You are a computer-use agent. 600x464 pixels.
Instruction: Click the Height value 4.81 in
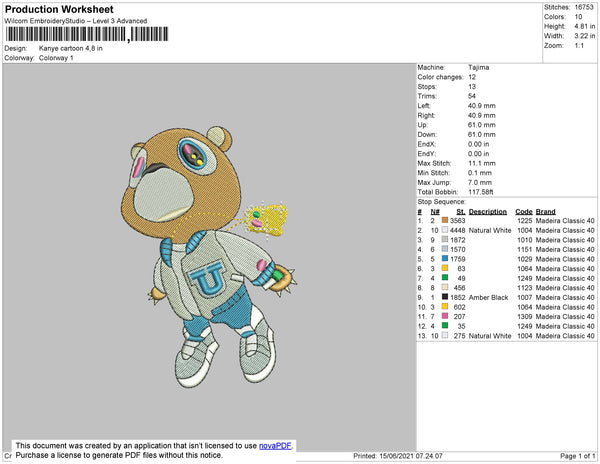(x=585, y=26)
